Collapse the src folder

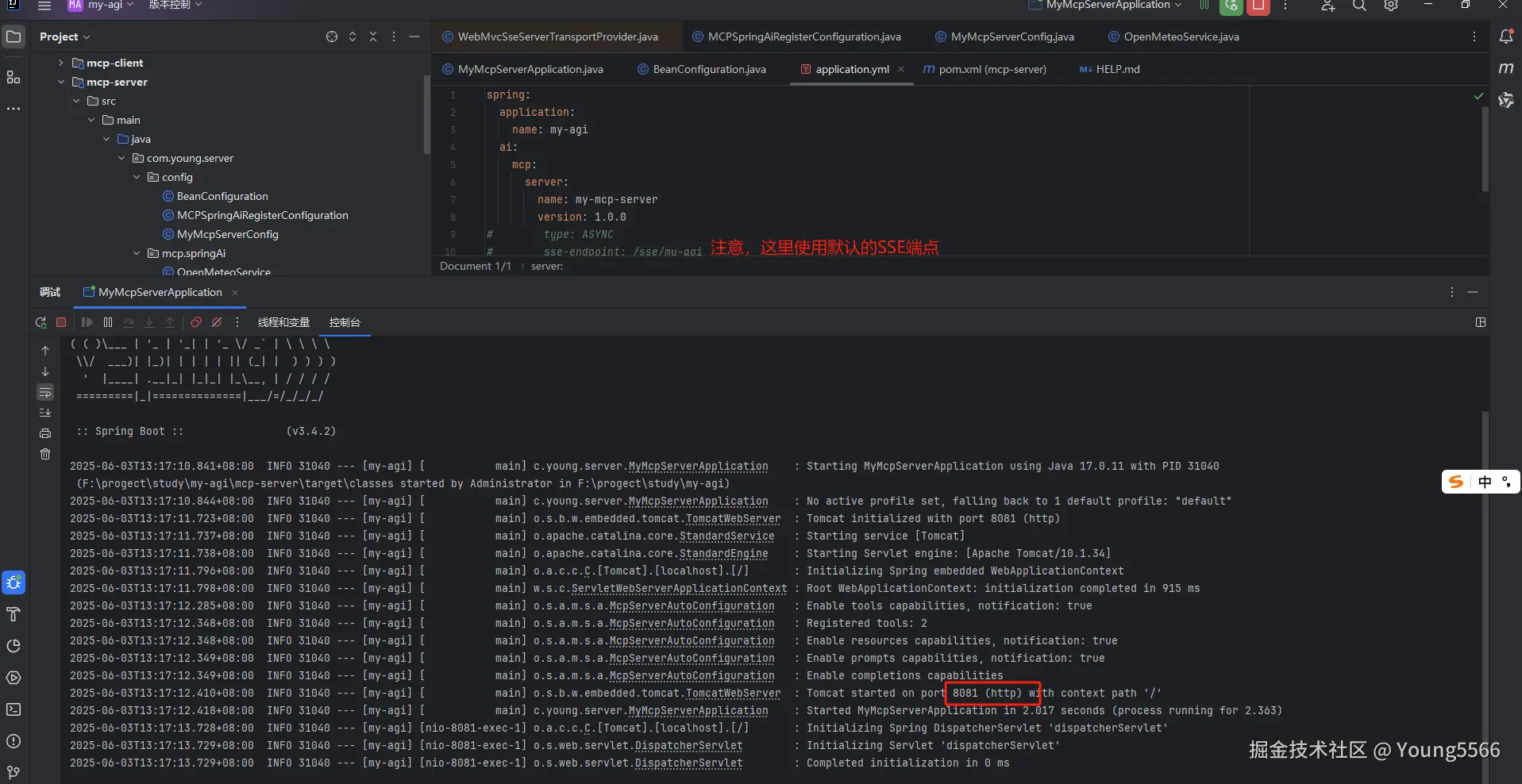click(76, 101)
